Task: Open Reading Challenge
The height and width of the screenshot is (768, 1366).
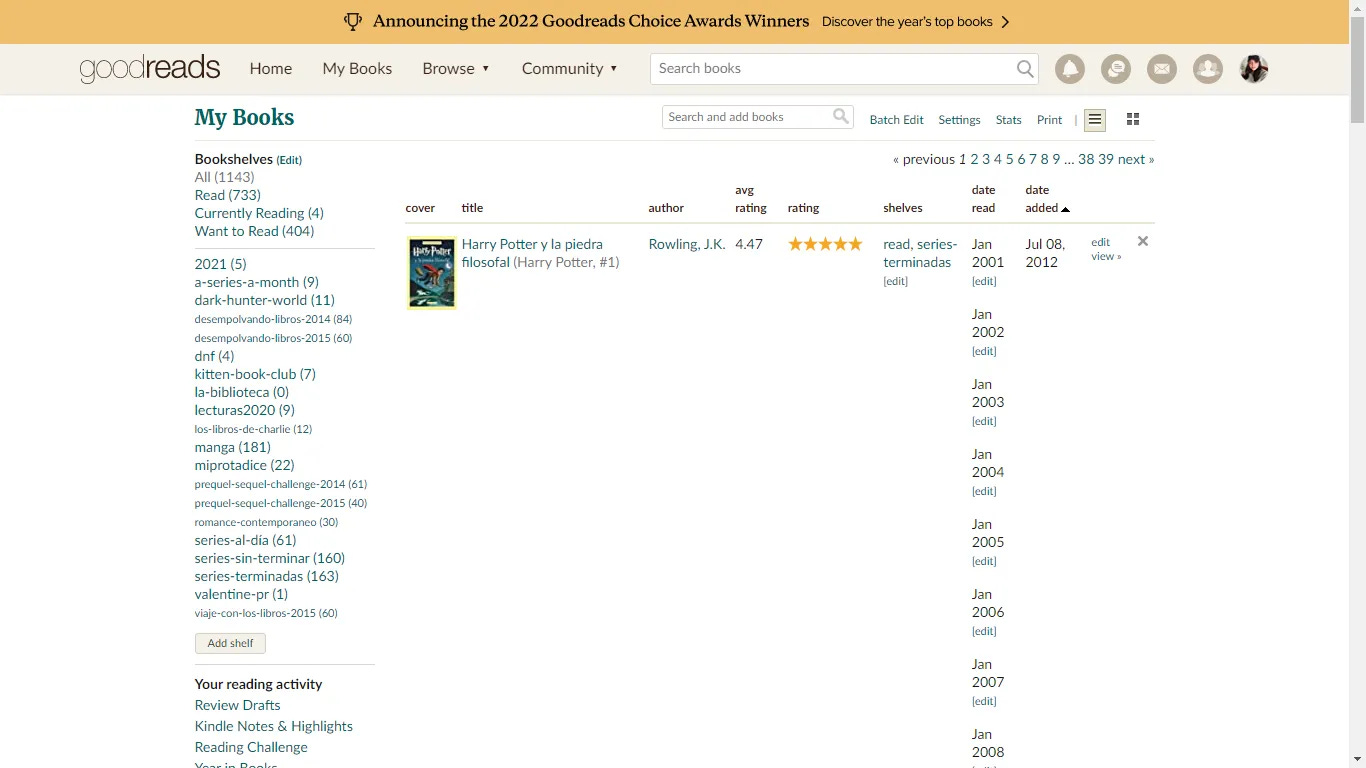Action: coord(251,747)
